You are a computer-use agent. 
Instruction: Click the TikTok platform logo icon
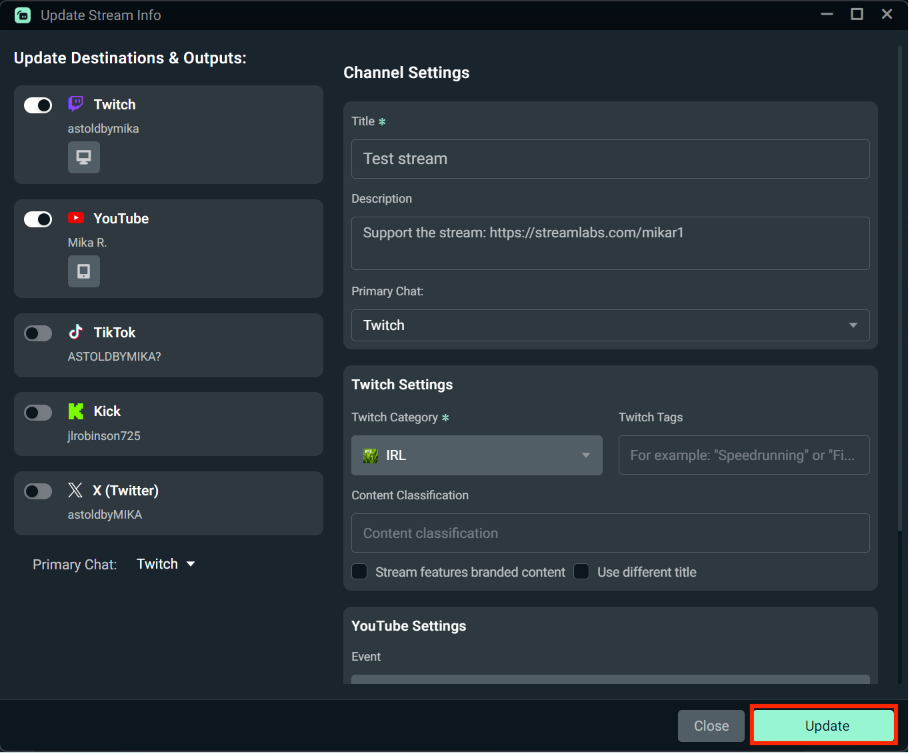tap(76, 332)
